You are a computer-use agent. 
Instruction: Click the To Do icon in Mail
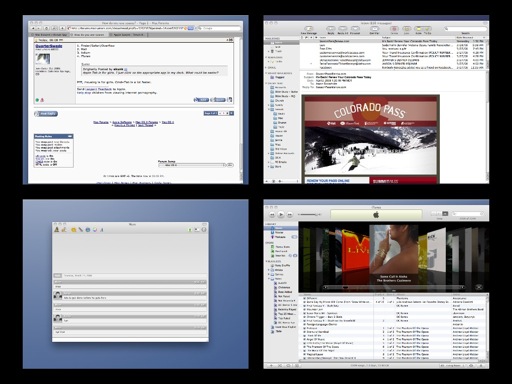(x=427, y=29)
